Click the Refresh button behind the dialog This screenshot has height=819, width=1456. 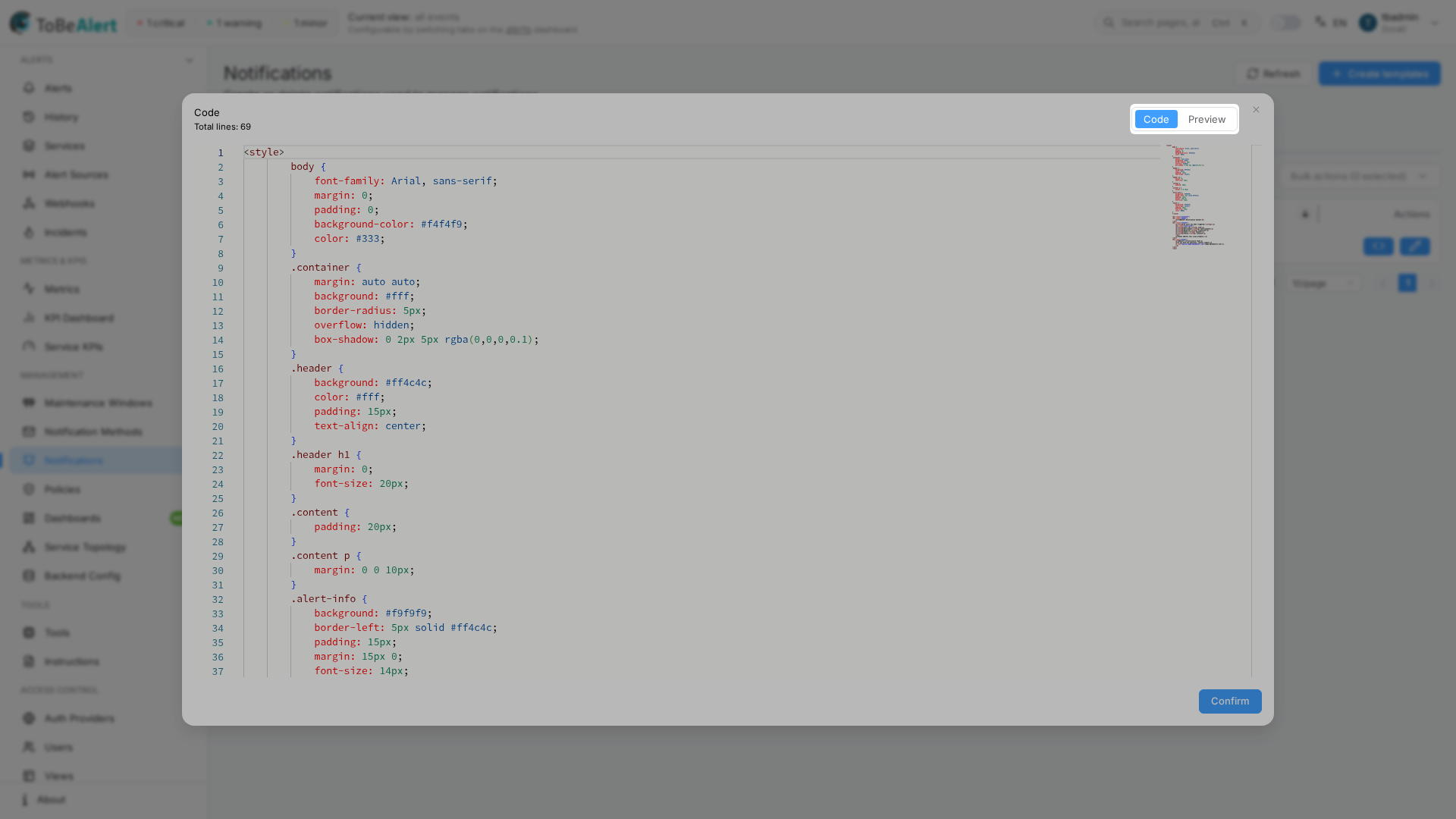(x=1274, y=74)
